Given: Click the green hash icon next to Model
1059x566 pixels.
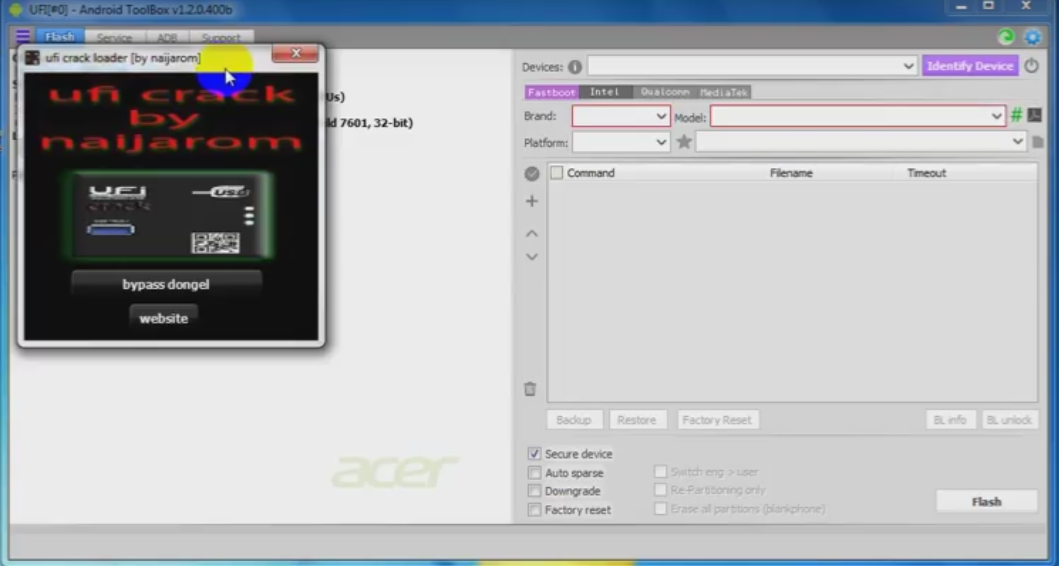Looking at the screenshot, I should click(x=1016, y=115).
